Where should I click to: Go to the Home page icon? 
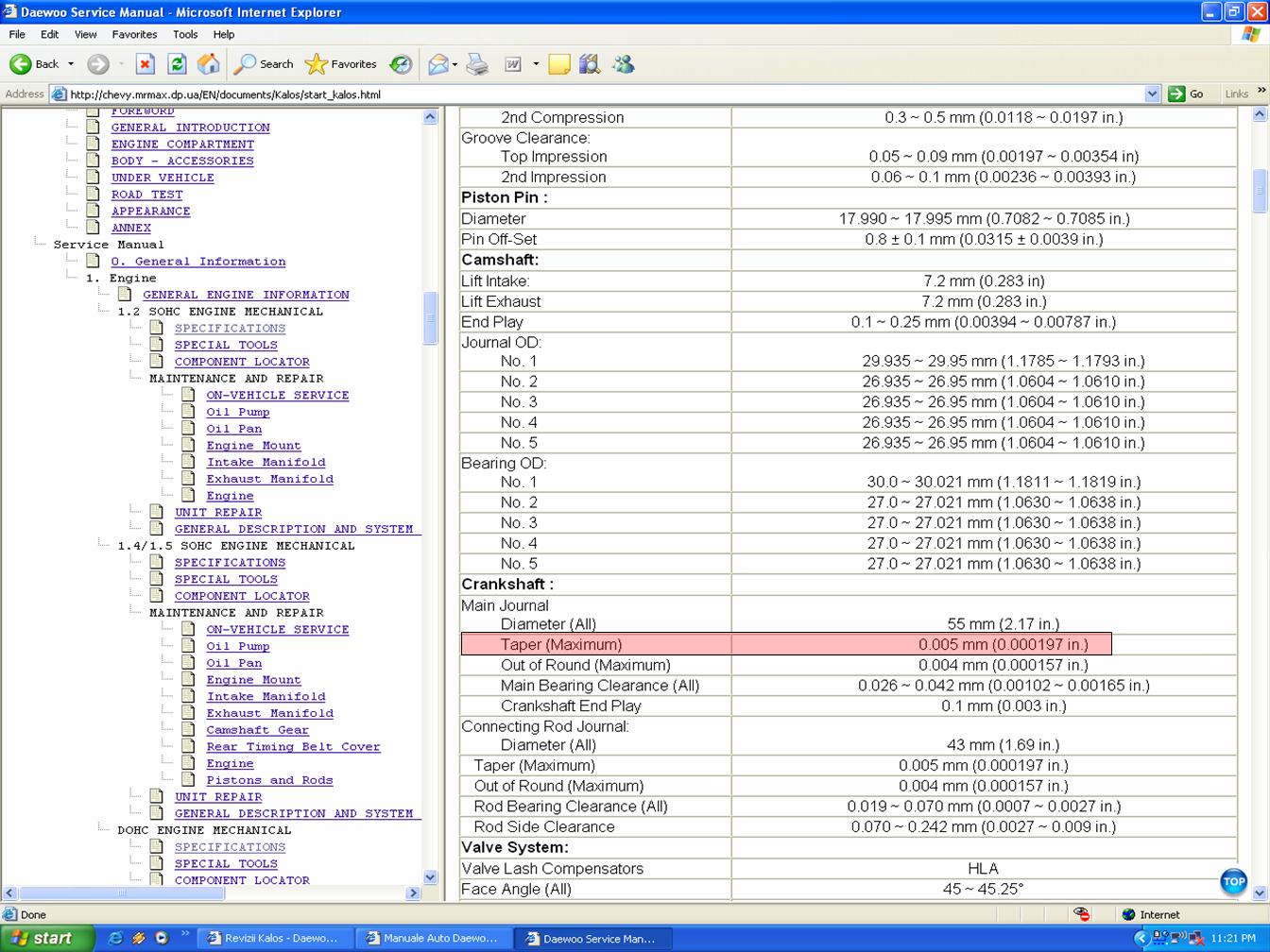click(x=209, y=64)
